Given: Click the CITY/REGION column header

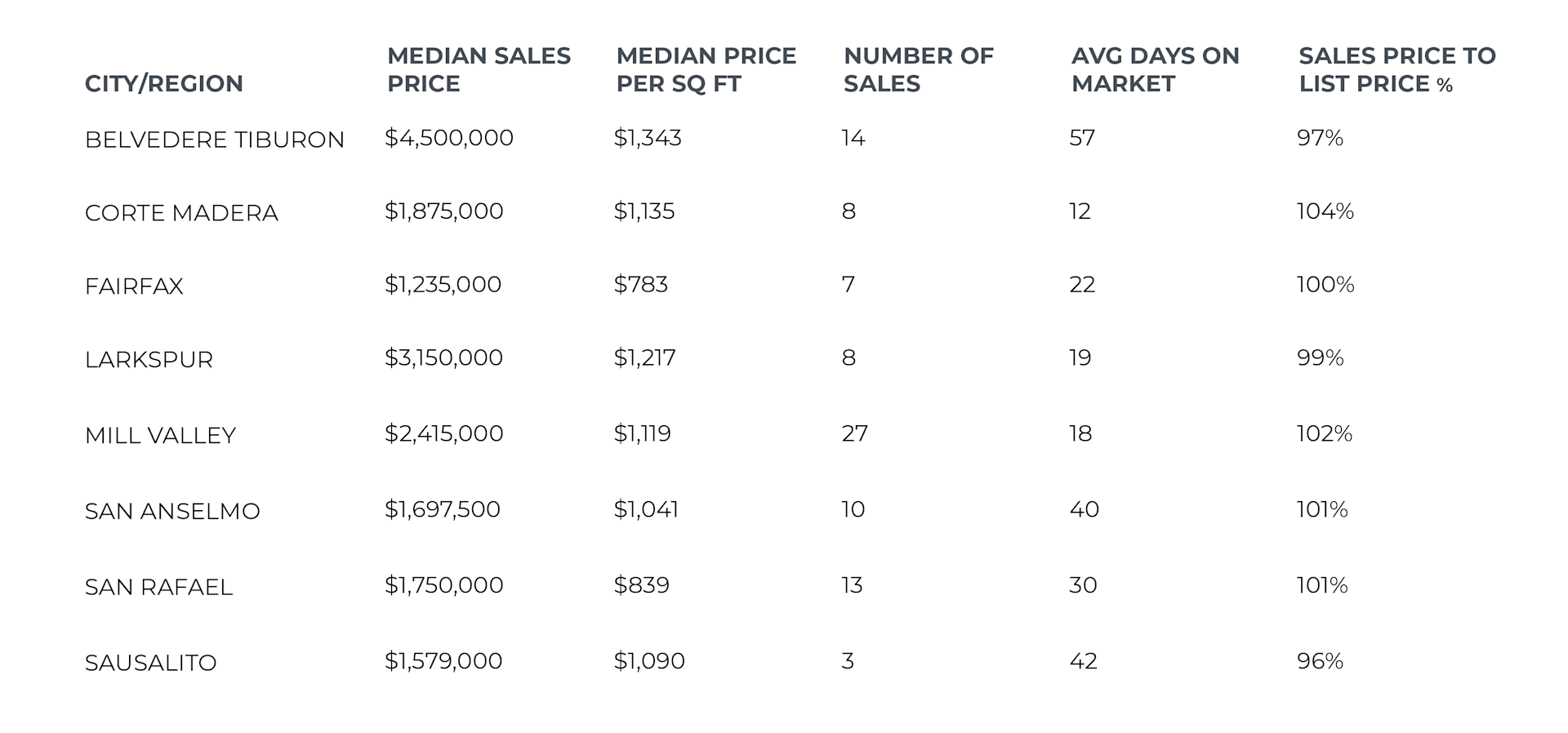Looking at the screenshot, I should [163, 83].
